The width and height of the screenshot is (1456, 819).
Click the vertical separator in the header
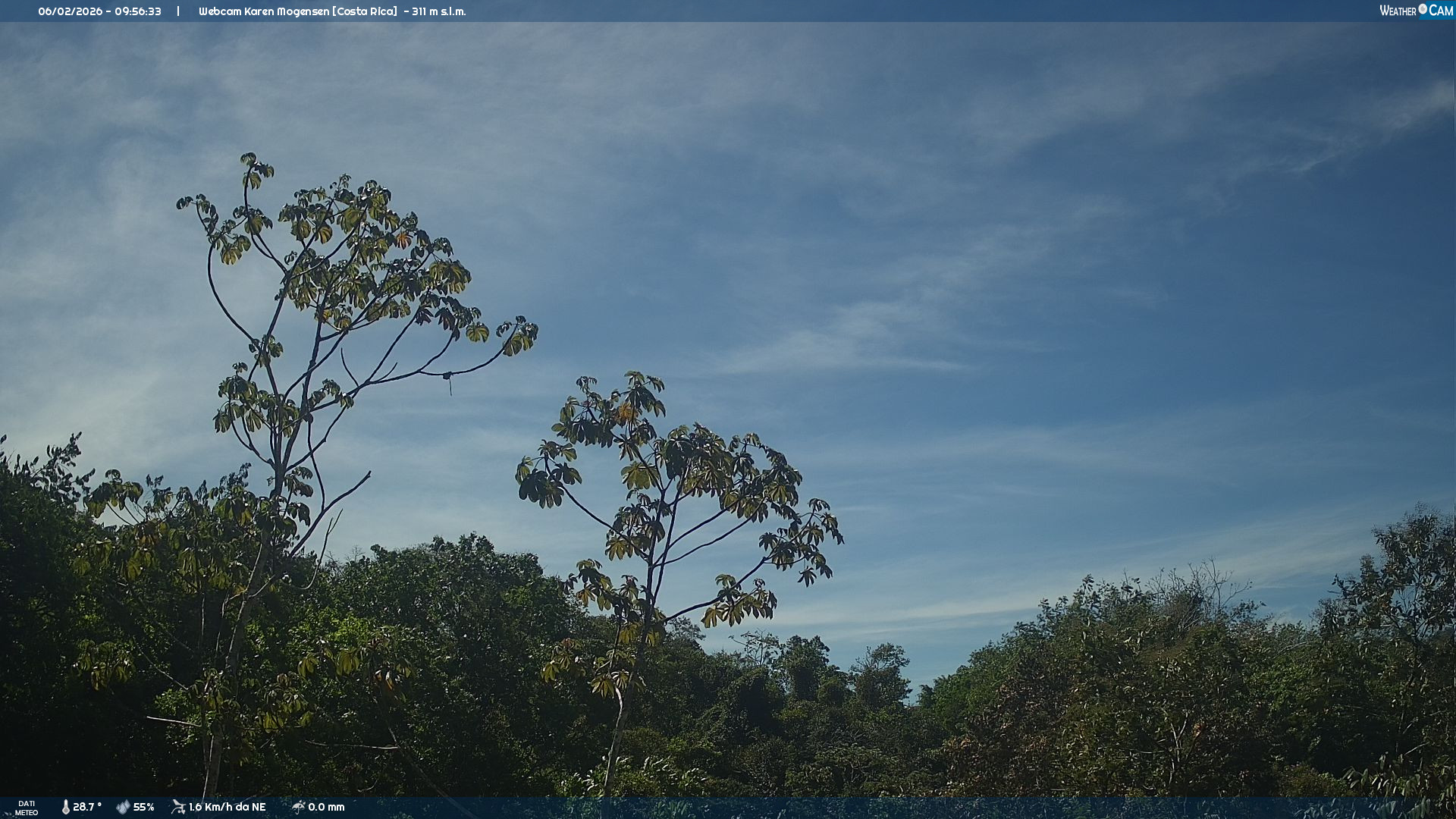point(178,11)
